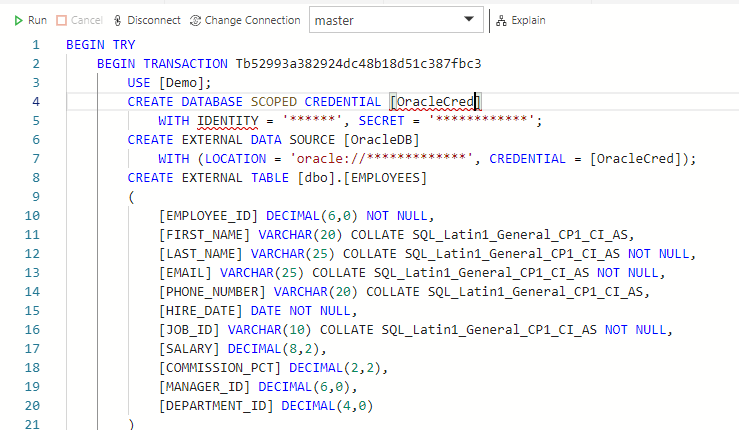
Task: Expand the master database dropdown
Action: click(468, 20)
